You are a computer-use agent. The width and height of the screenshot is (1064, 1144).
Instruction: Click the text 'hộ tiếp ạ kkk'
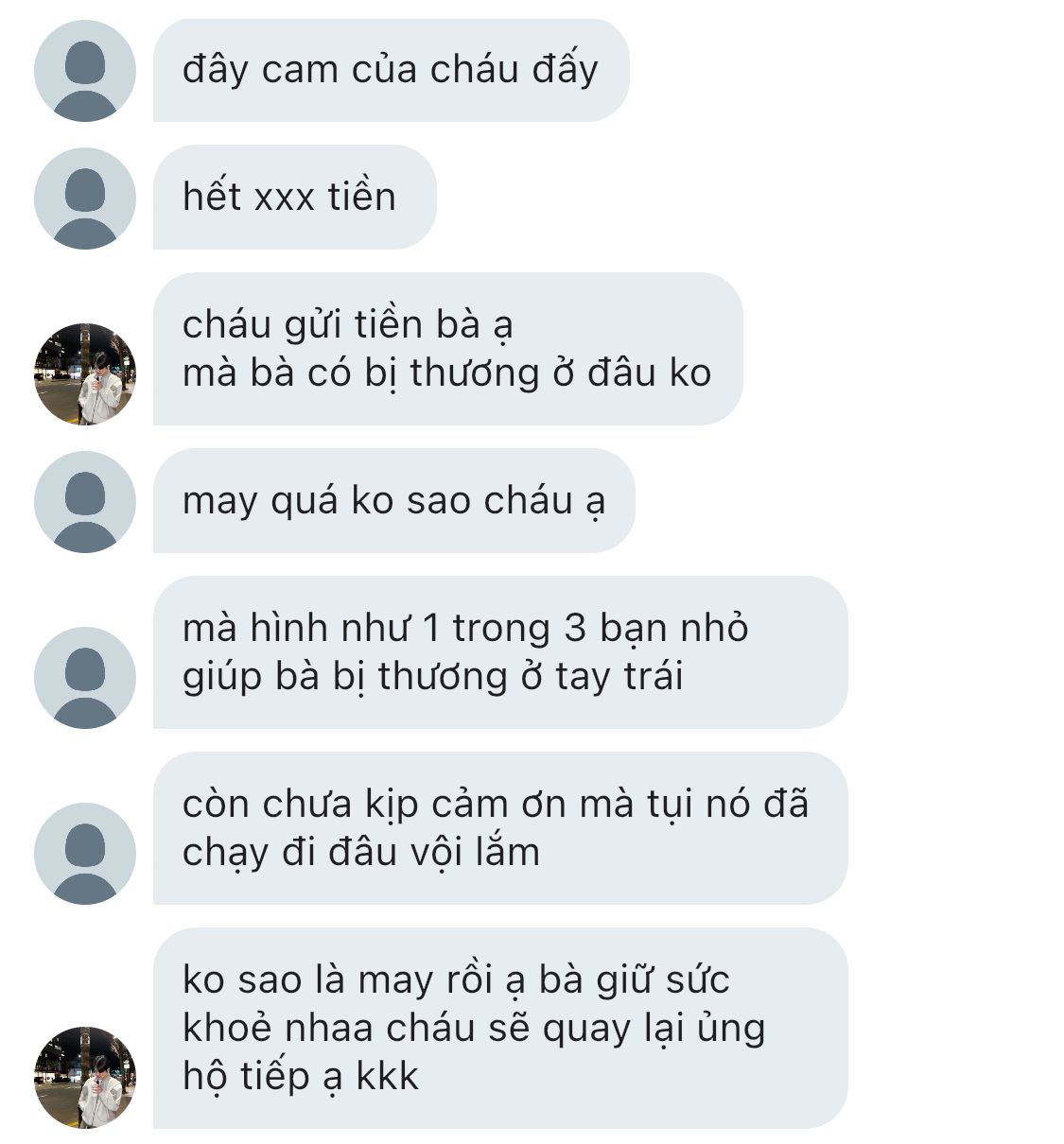click(300, 1077)
